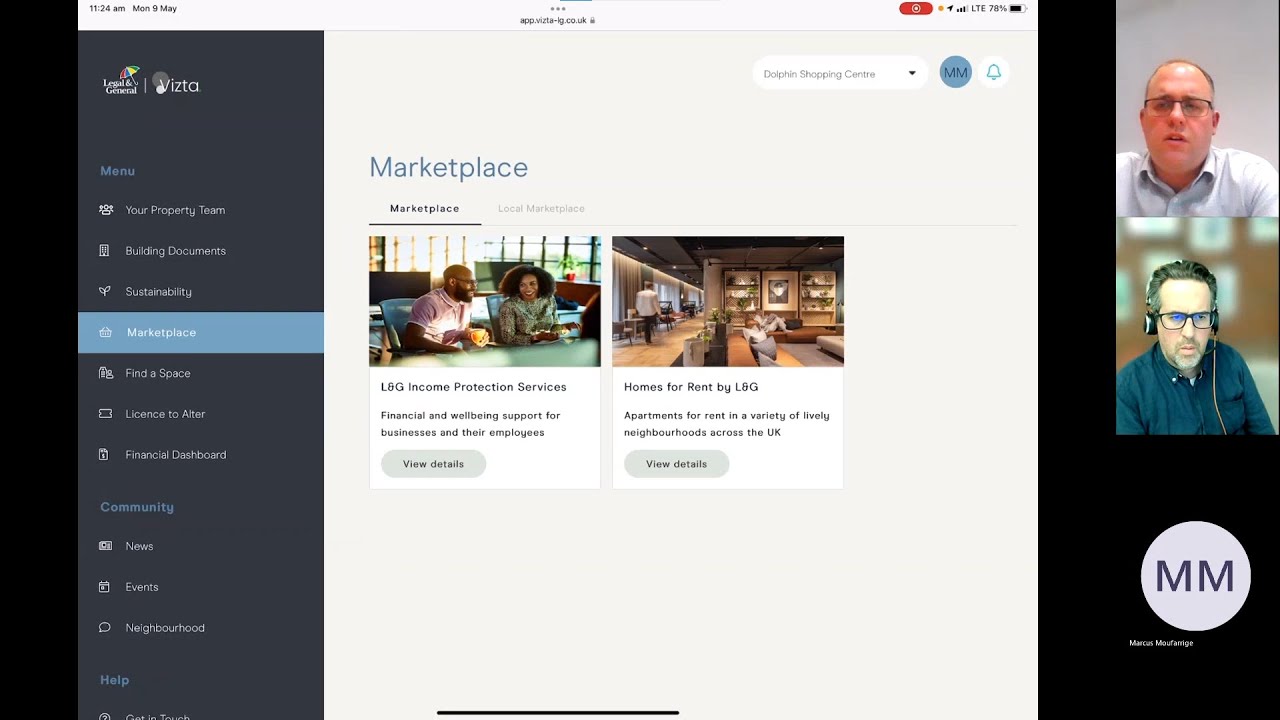Click the Find a Space icon
Viewport: 1280px width, 720px height.
105,373
